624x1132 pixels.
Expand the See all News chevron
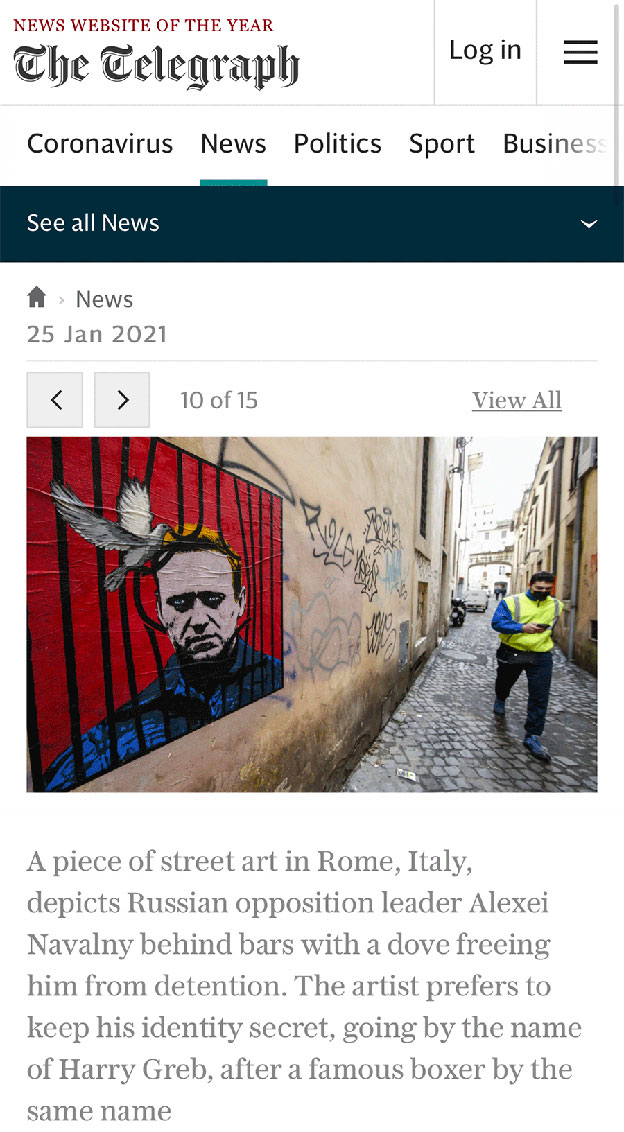point(589,224)
